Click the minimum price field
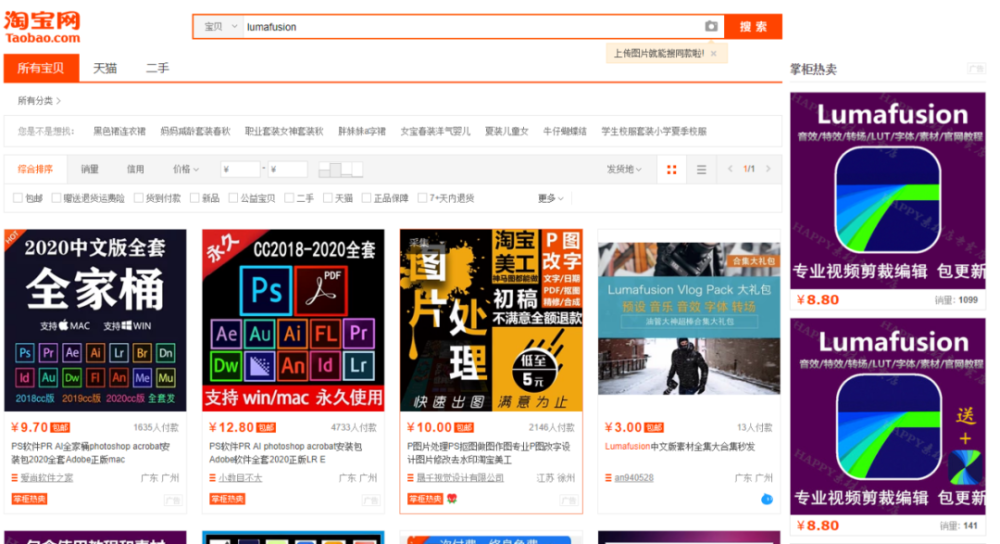 [x=240, y=169]
